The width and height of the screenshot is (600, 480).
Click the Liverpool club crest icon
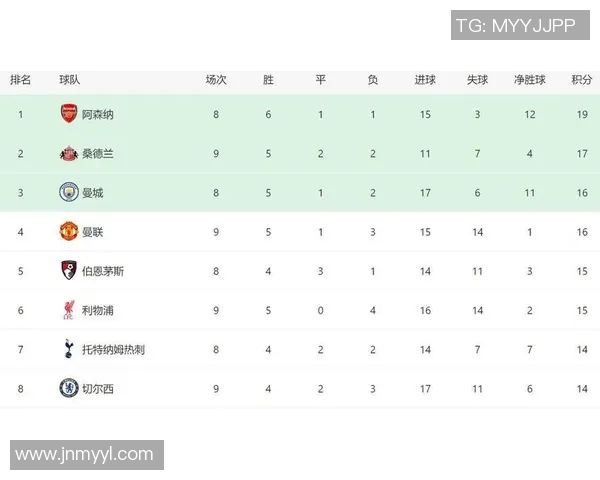(68, 310)
